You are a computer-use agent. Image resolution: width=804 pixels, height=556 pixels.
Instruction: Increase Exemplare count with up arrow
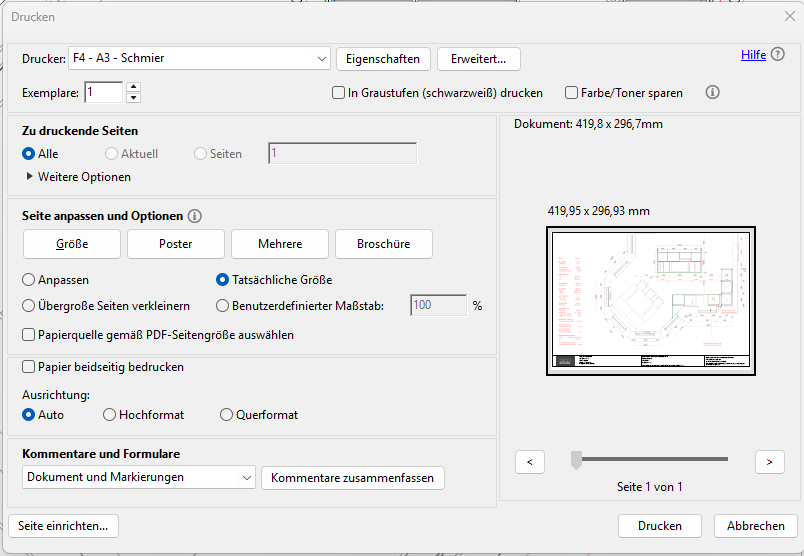coord(134,88)
